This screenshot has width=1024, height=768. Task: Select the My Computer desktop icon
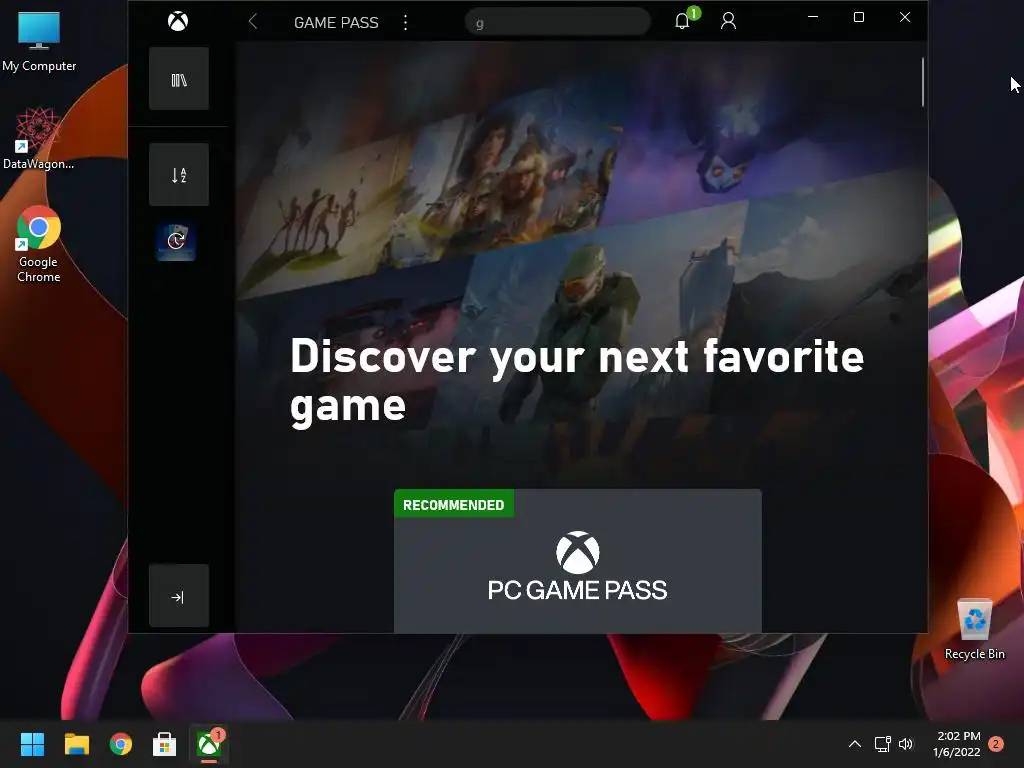[x=39, y=41]
